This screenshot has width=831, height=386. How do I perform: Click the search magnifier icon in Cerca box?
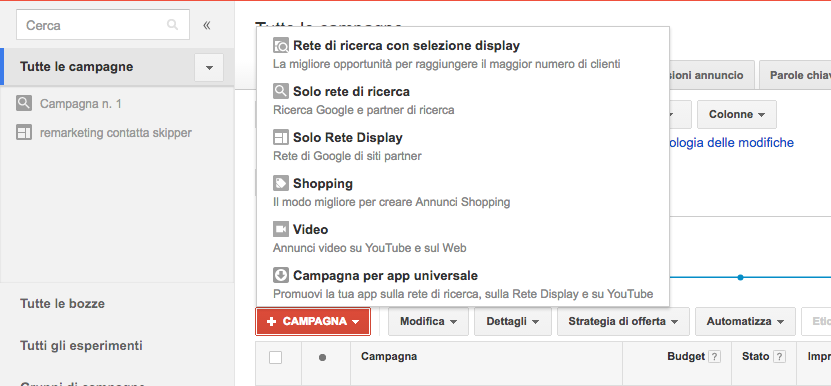click(x=172, y=25)
